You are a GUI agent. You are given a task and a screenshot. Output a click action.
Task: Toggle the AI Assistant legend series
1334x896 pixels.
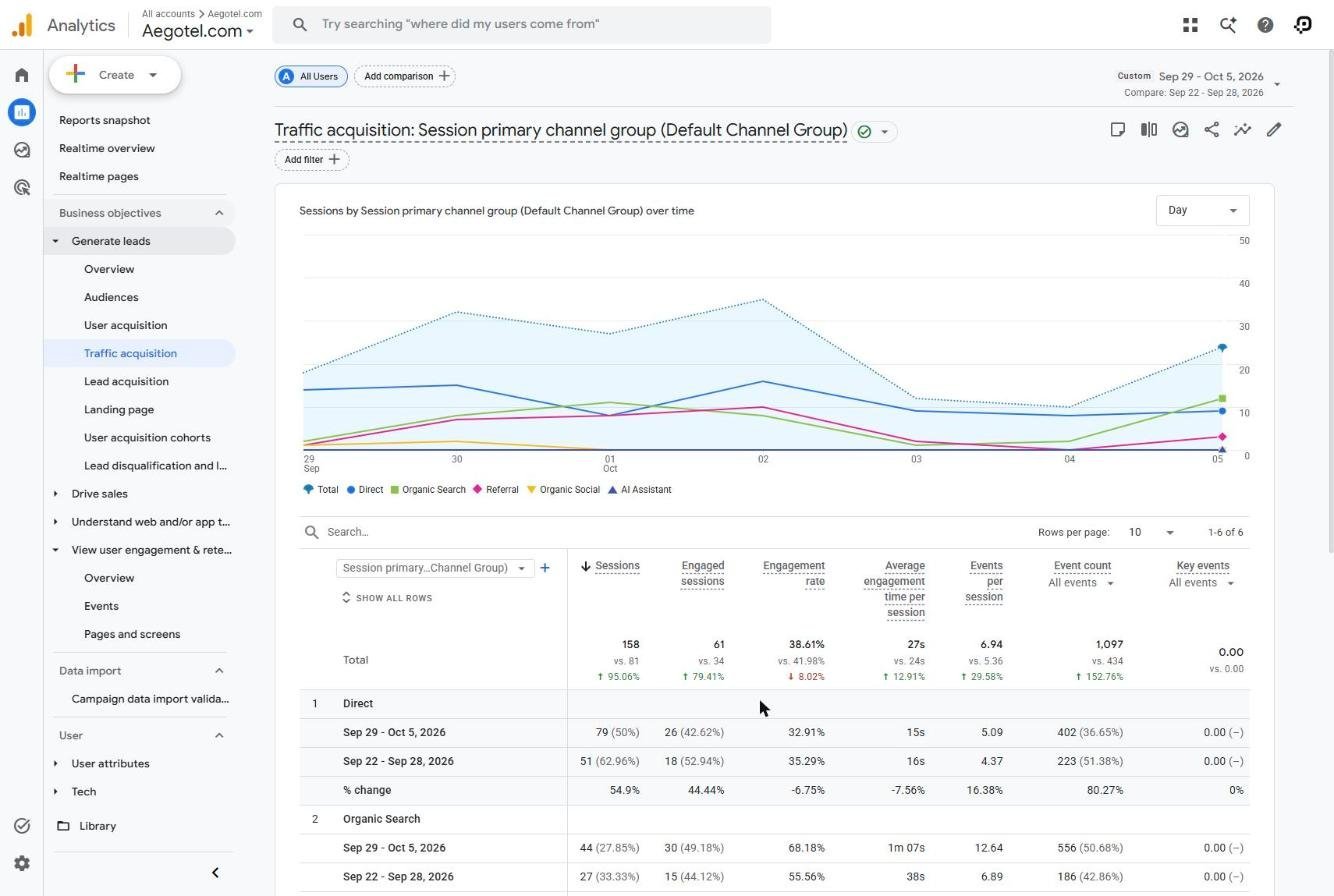tap(640, 490)
